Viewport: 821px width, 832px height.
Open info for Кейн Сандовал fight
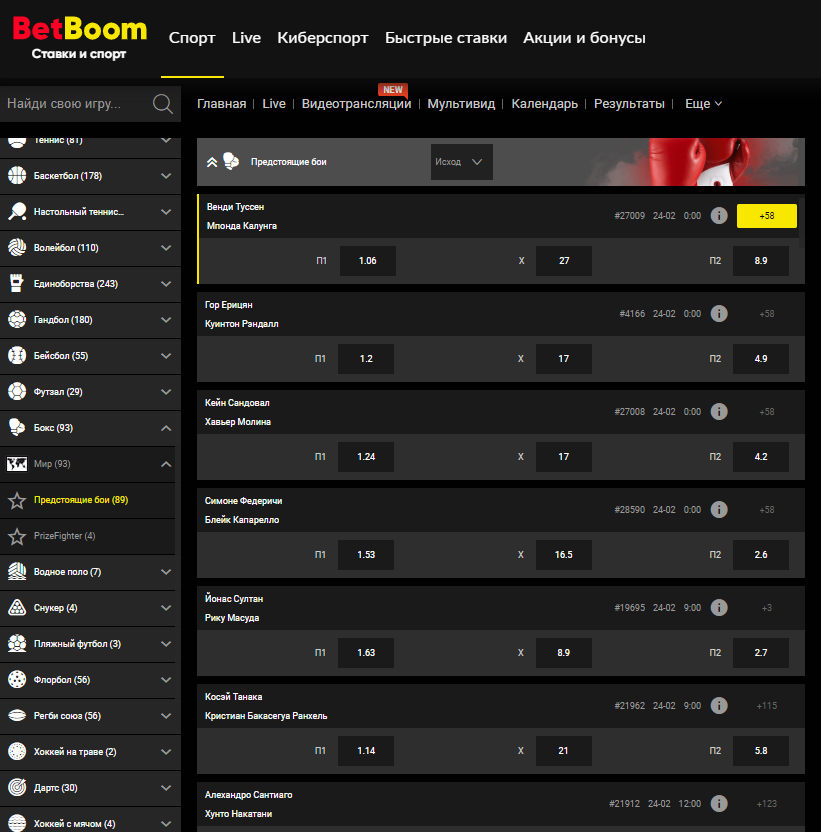(719, 412)
